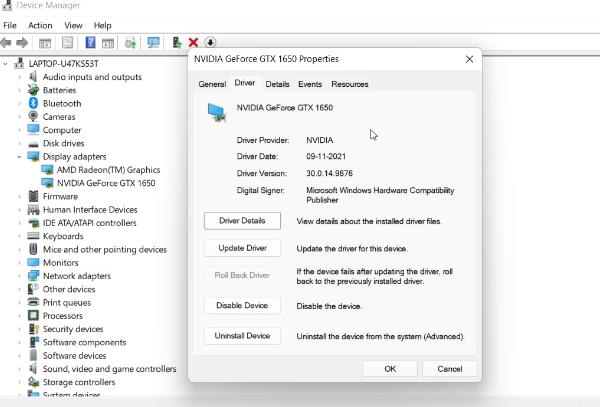600x407 pixels.
Task: Expand the Software components category
Action: (x=19, y=342)
